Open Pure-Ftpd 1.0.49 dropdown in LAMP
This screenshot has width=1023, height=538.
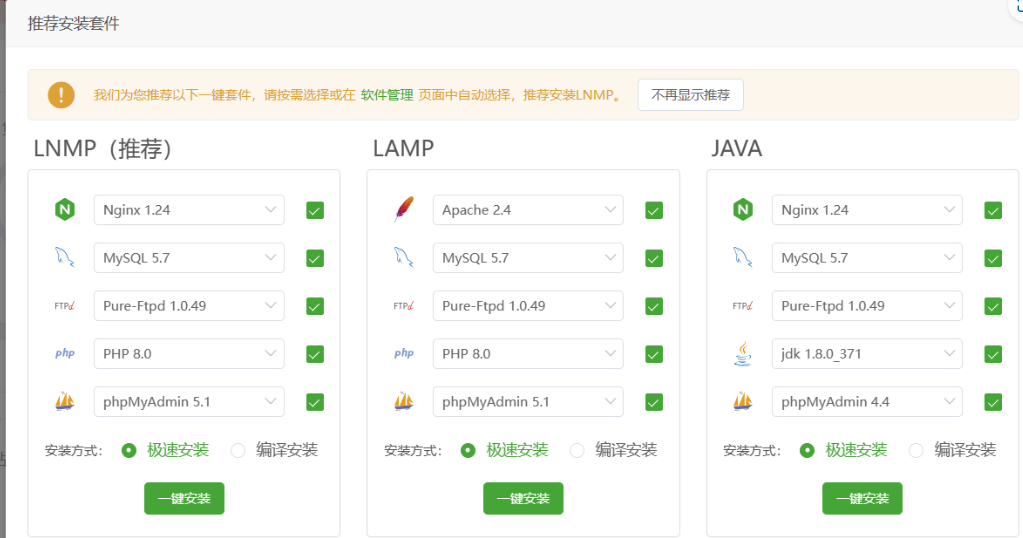(x=528, y=305)
